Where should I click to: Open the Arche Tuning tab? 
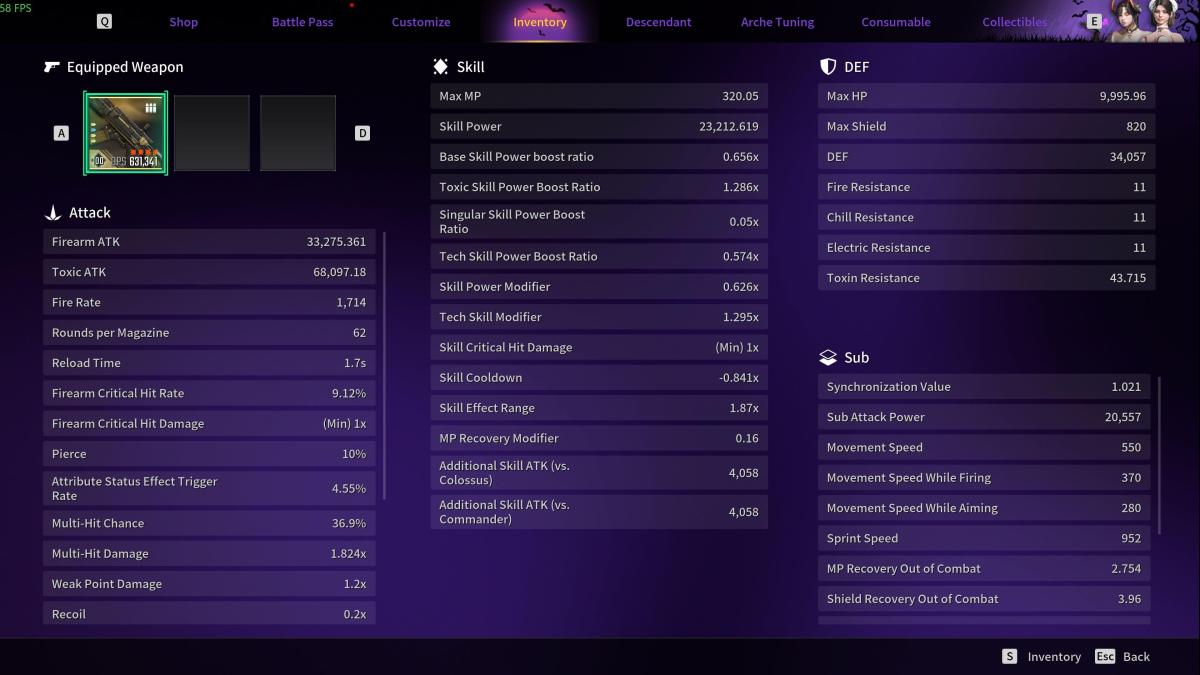click(777, 21)
